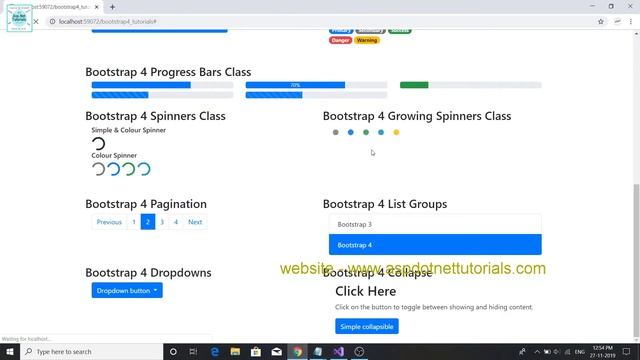The height and width of the screenshot is (360, 640).
Task: Open the ENG language indicator
Action: pos(580,351)
